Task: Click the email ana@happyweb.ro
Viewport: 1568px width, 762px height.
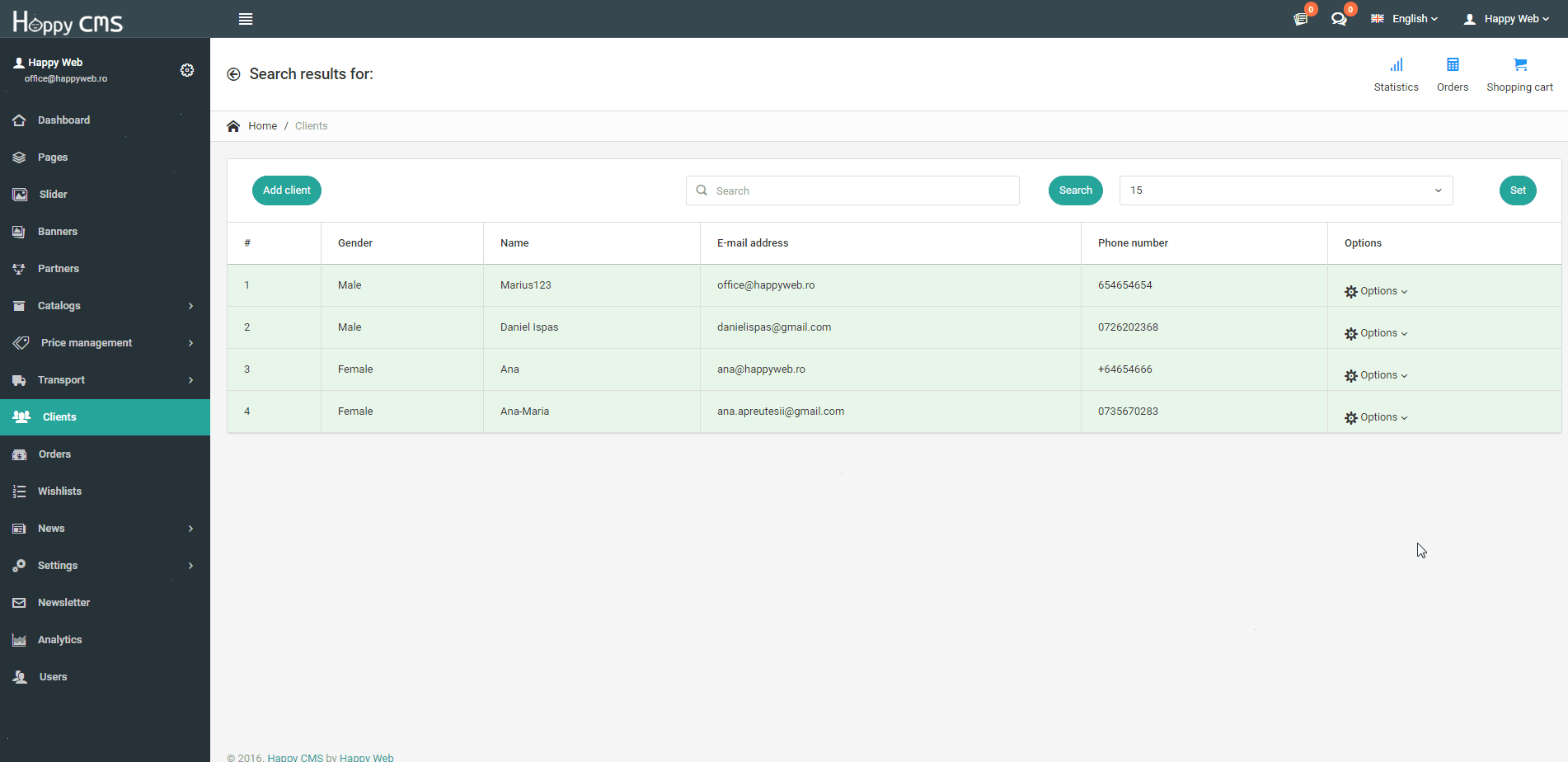Action: [761, 369]
